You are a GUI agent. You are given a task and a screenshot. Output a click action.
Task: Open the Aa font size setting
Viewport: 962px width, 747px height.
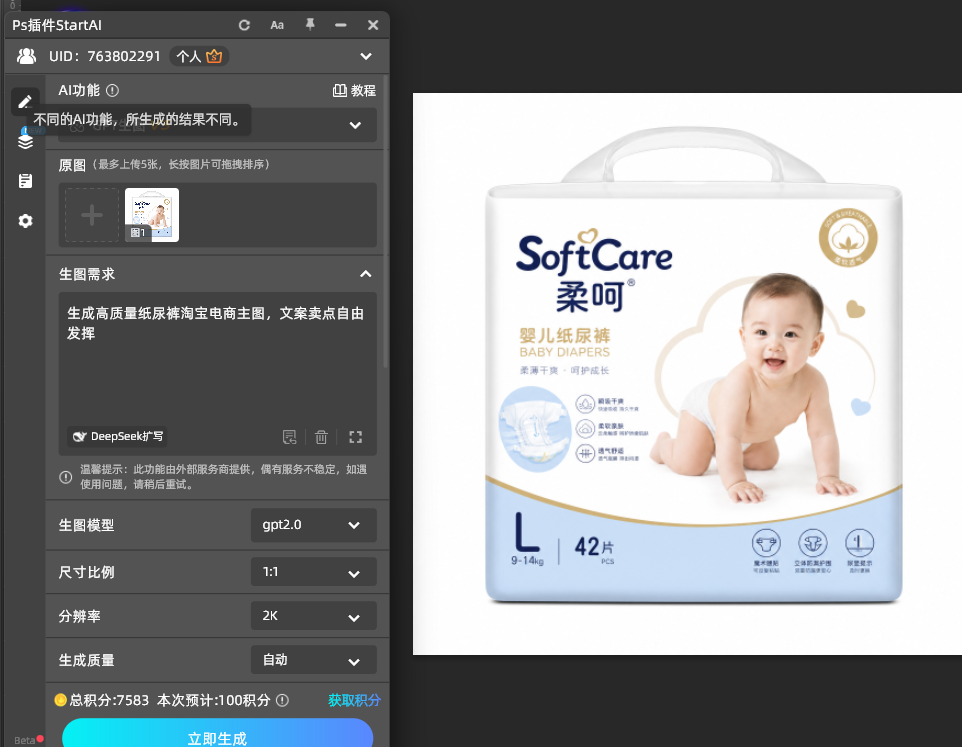coord(277,25)
